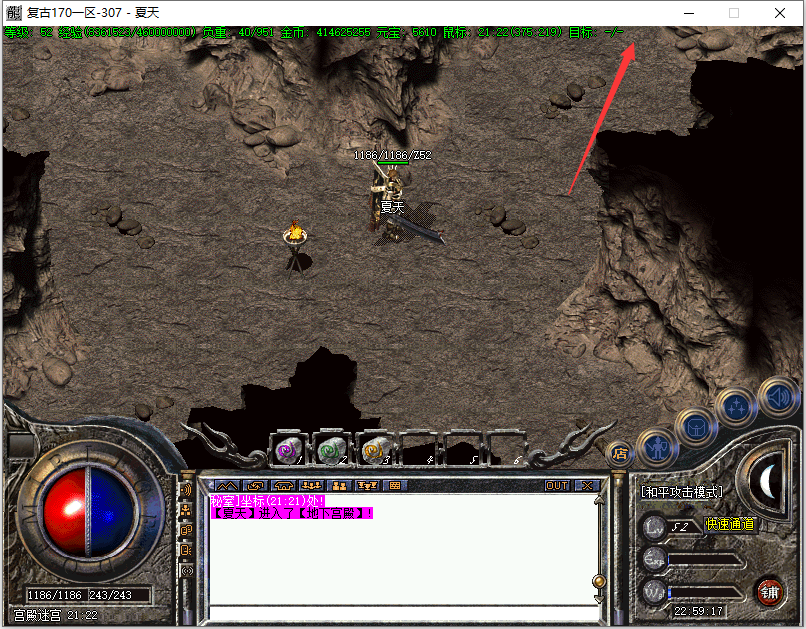Click the Lv level emblem
The width and height of the screenshot is (806, 629).
[x=655, y=527]
